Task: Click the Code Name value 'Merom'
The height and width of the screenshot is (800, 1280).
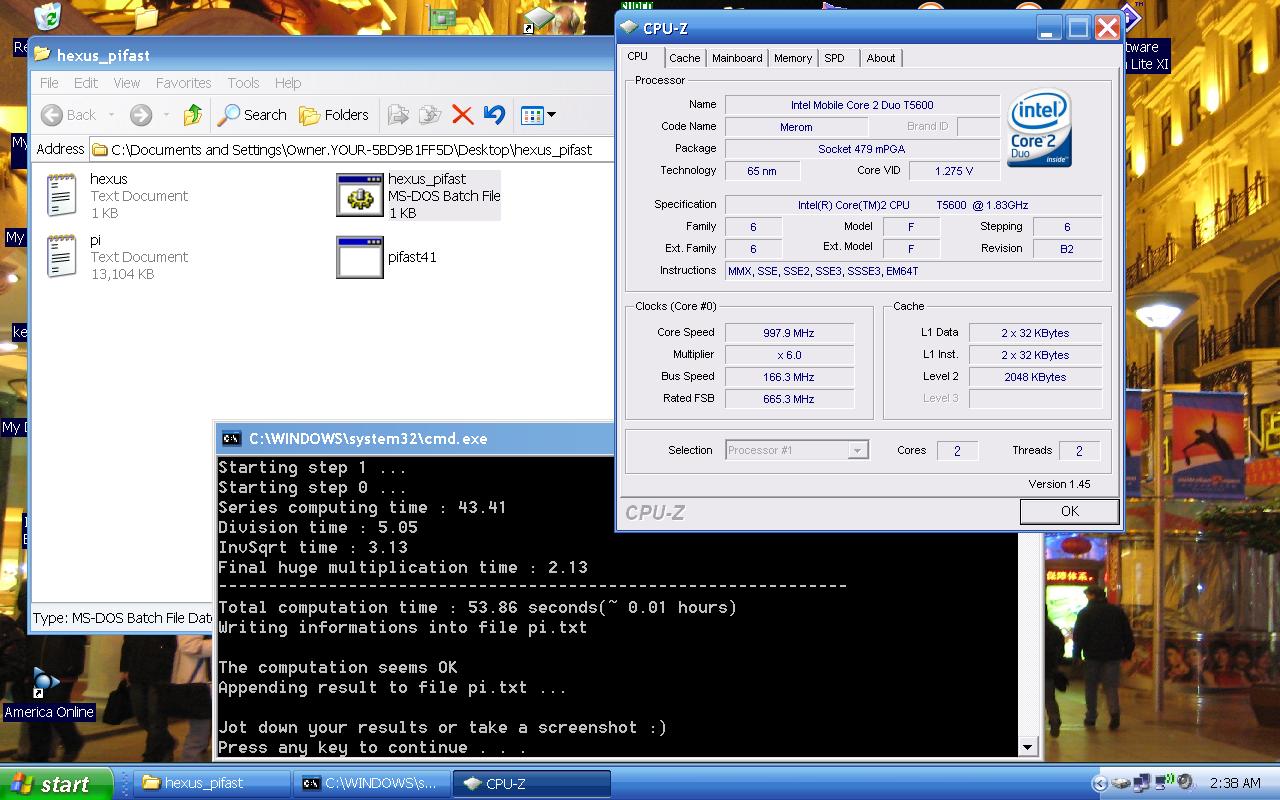Action: [x=796, y=127]
